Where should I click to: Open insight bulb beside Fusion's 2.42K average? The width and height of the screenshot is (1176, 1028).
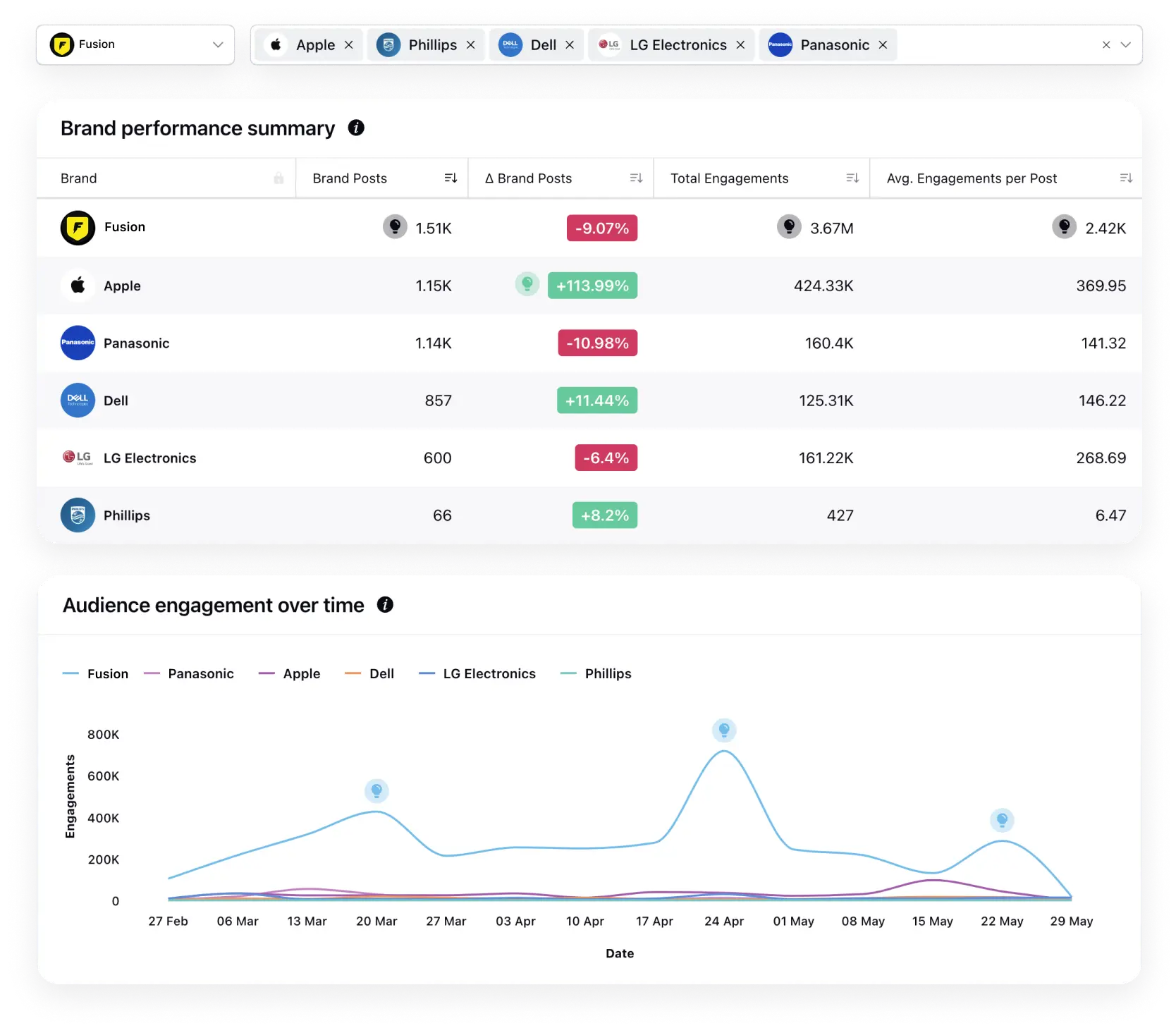[1064, 226]
